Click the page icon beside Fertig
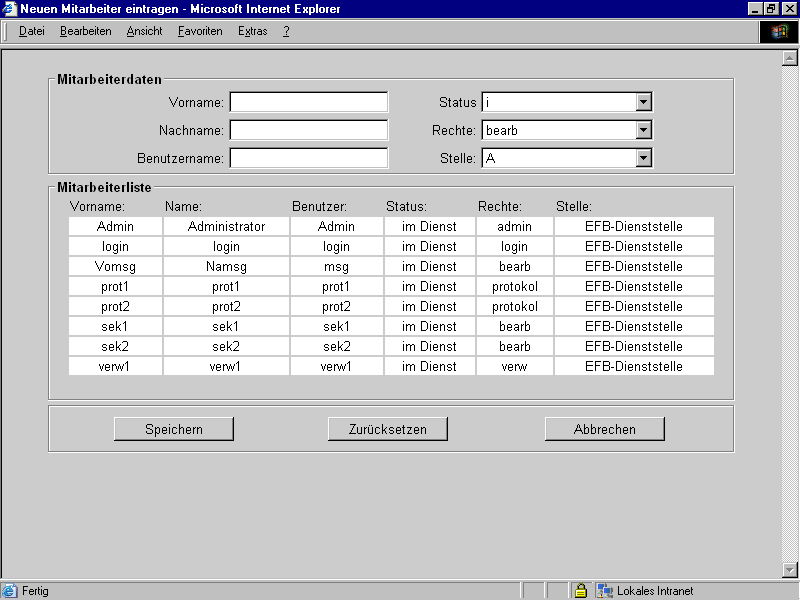This screenshot has width=800, height=600. (x=10, y=591)
